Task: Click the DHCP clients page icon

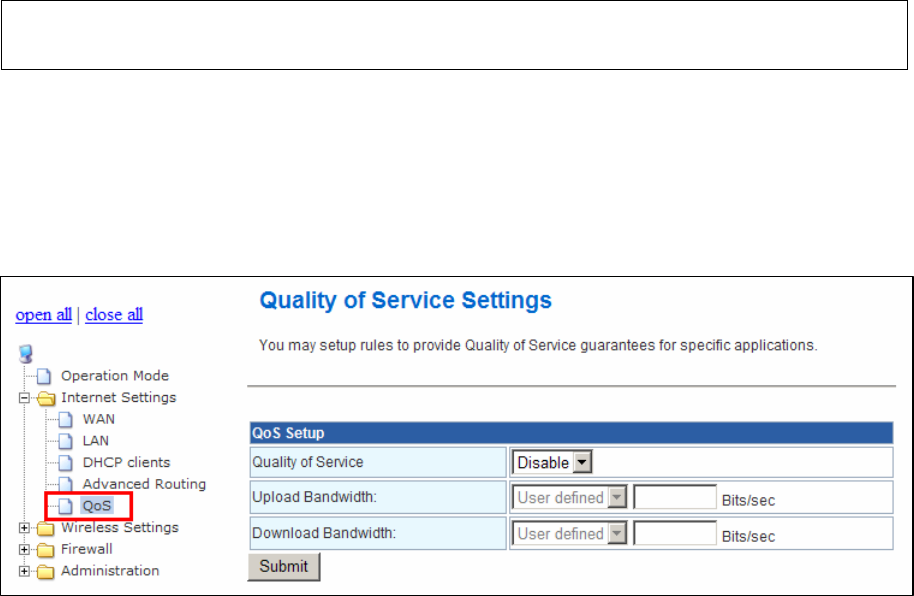Action: 66,462
